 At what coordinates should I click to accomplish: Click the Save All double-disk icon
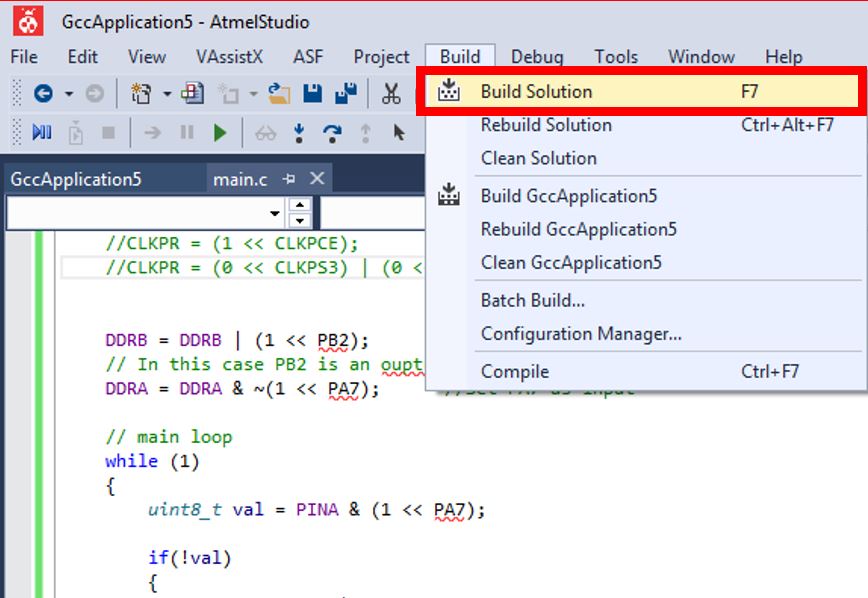coord(346,94)
